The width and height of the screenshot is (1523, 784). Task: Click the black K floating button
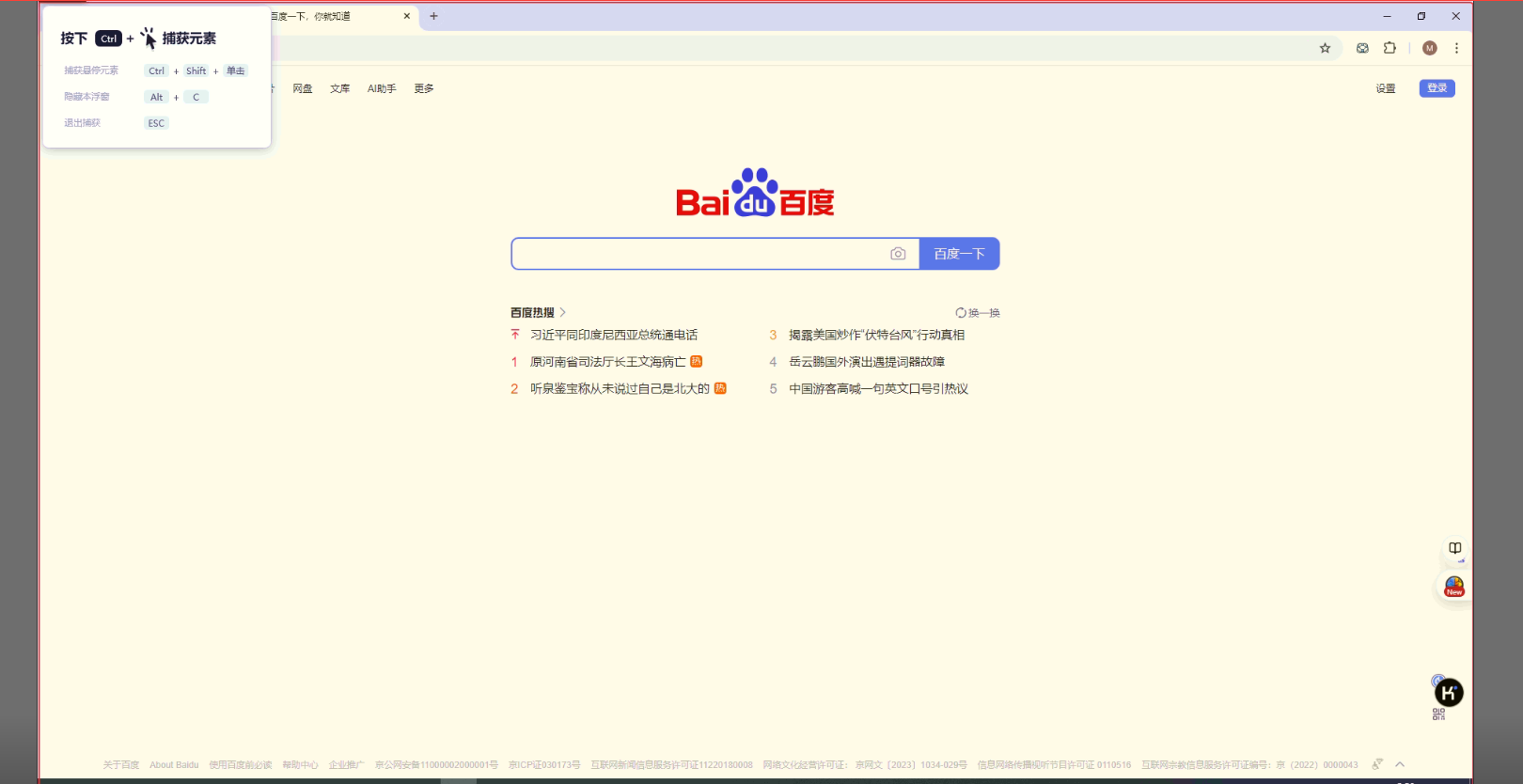[x=1449, y=693]
